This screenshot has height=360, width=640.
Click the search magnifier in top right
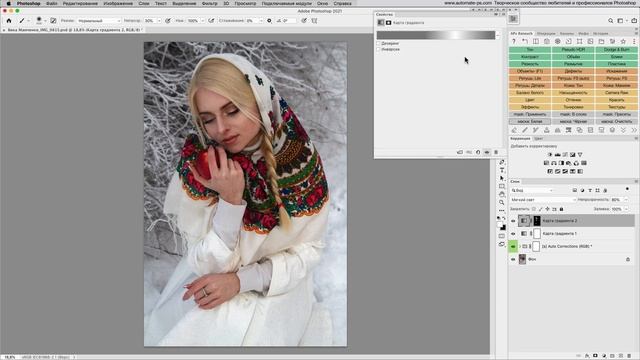[611, 20]
